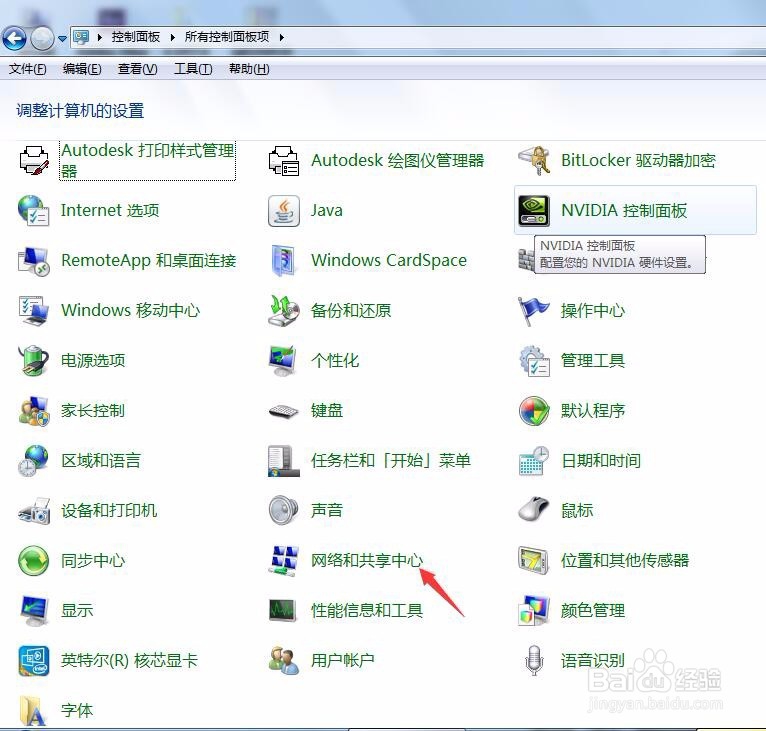Open 默认程序 icon
This screenshot has height=731, width=766.
click(534, 411)
